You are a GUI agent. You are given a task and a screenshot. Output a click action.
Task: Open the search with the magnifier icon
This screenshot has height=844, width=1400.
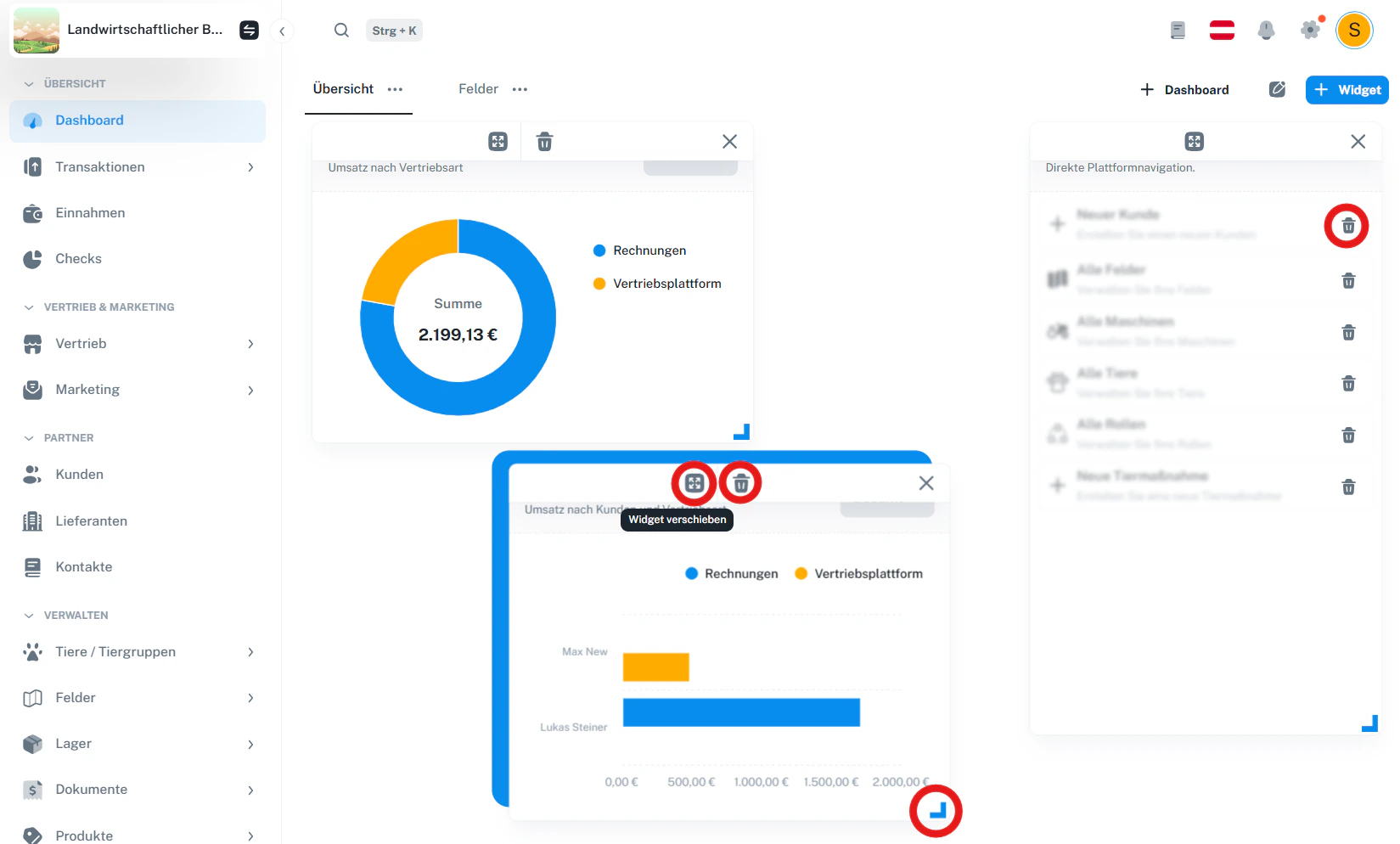(341, 30)
